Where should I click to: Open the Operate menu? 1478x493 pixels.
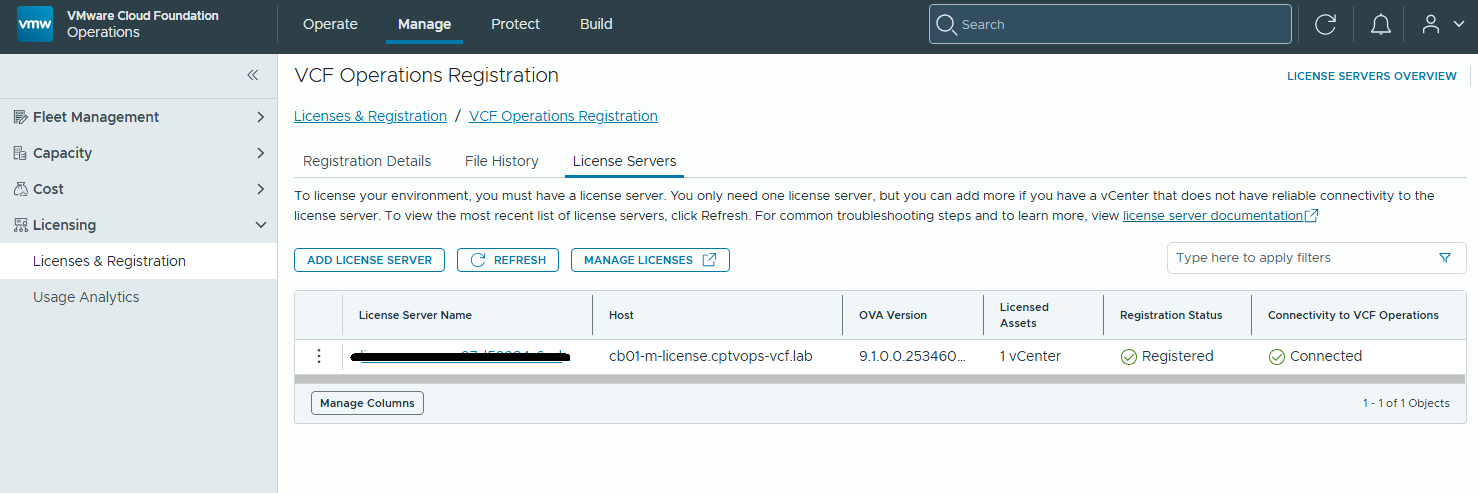(x=330, y=24)
